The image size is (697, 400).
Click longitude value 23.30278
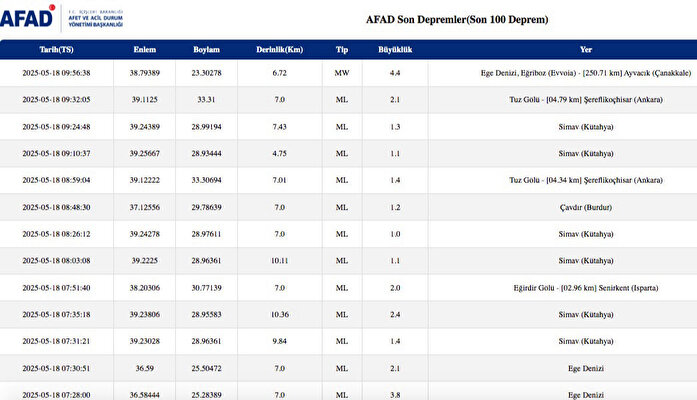(x=206, y=73)
